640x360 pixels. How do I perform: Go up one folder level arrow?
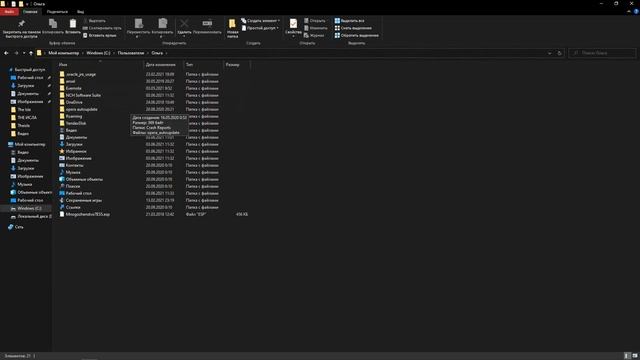[31, 53]
